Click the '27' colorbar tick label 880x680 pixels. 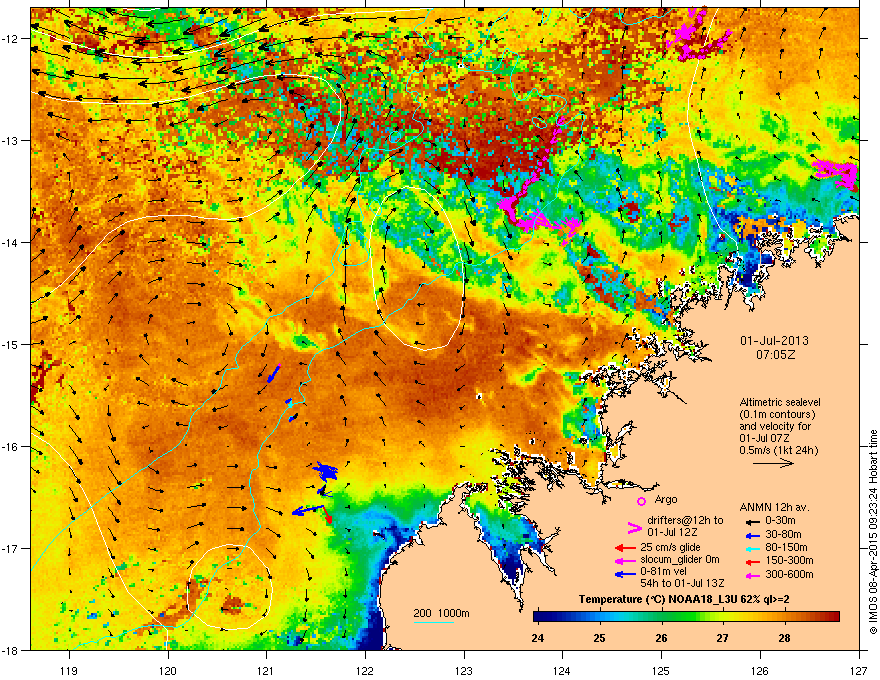(x=723, y=638)
